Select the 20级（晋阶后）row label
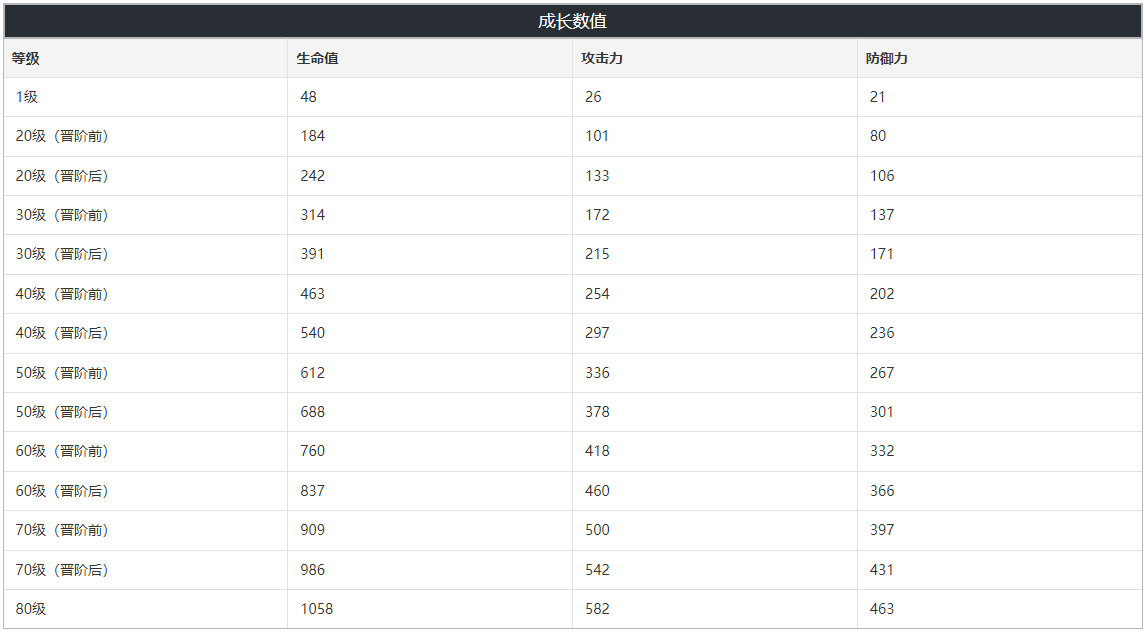Image resolution: width=1147 pixels, height=633 pixels. 62,176
